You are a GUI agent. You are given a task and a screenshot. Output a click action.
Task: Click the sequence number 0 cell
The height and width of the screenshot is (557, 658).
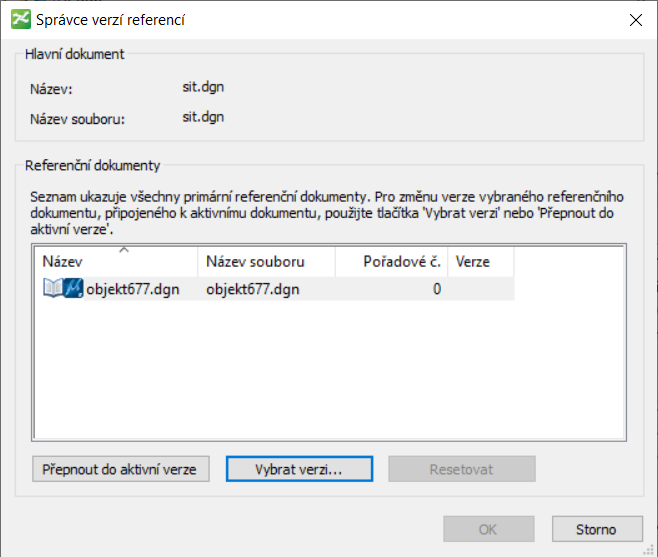[436, 290]
